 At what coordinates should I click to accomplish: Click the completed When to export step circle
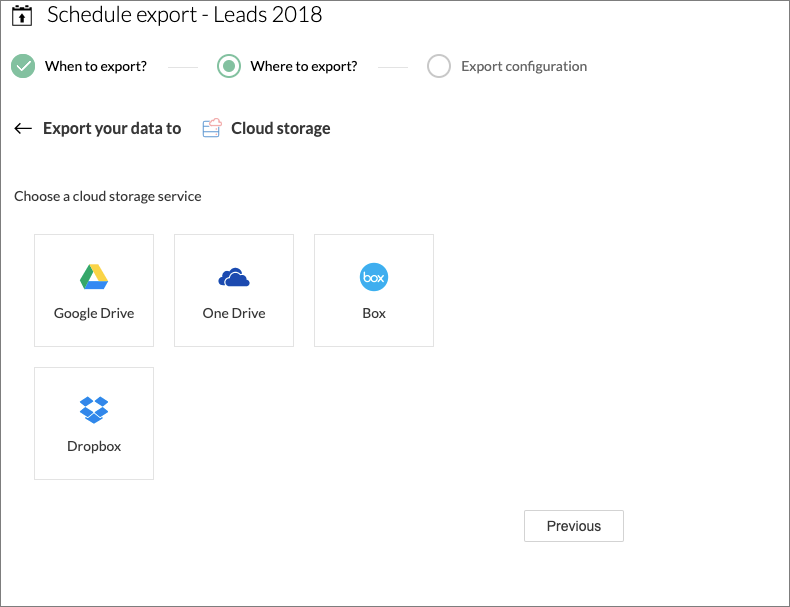tap(23, 66)
